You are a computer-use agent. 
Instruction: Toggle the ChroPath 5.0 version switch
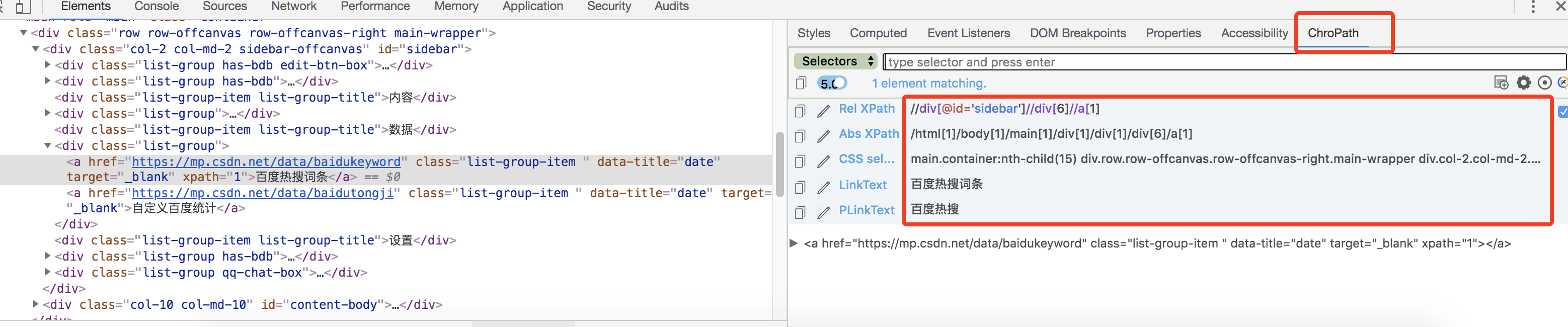tap(832, 84)
